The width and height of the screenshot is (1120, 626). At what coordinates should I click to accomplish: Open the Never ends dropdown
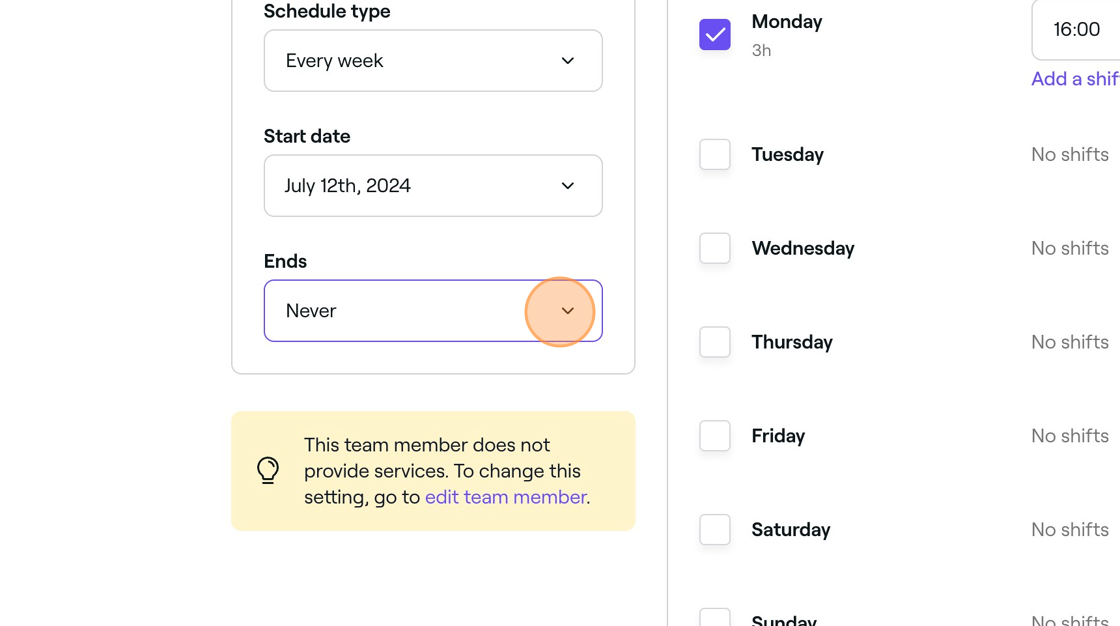pos(433,311)
